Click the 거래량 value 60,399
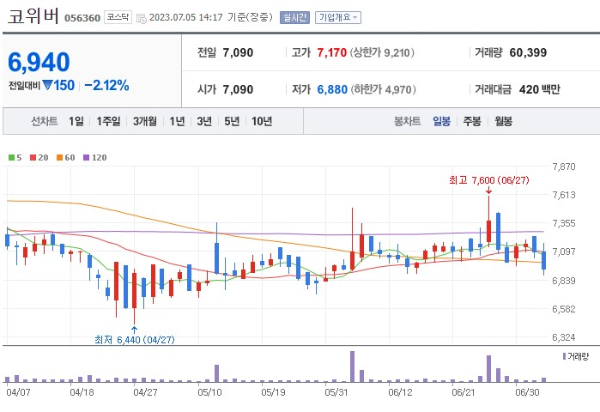Viewport: 600px width, 412px height. (x=528, y=52)
